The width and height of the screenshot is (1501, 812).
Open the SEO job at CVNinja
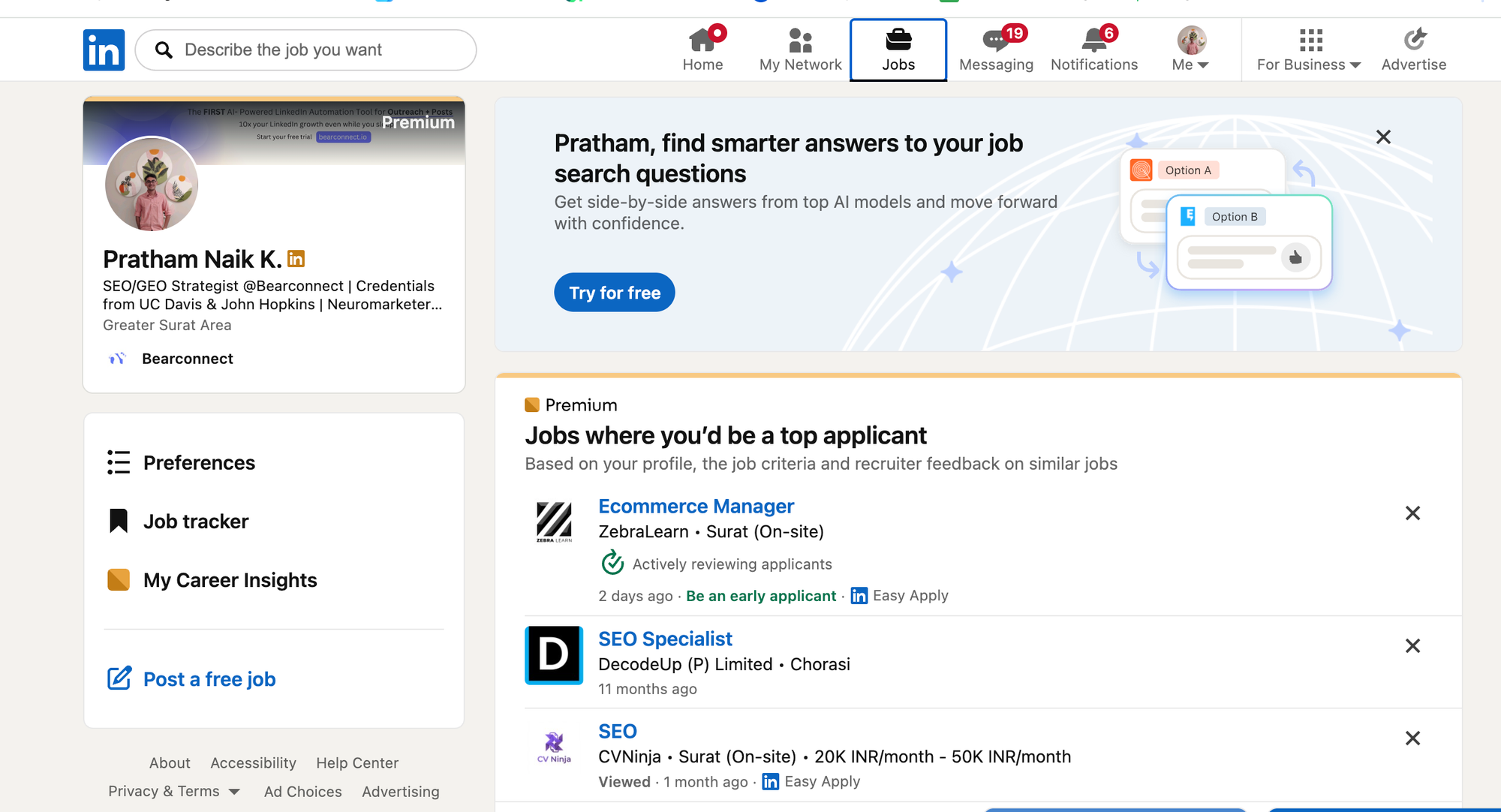(618, 731)
